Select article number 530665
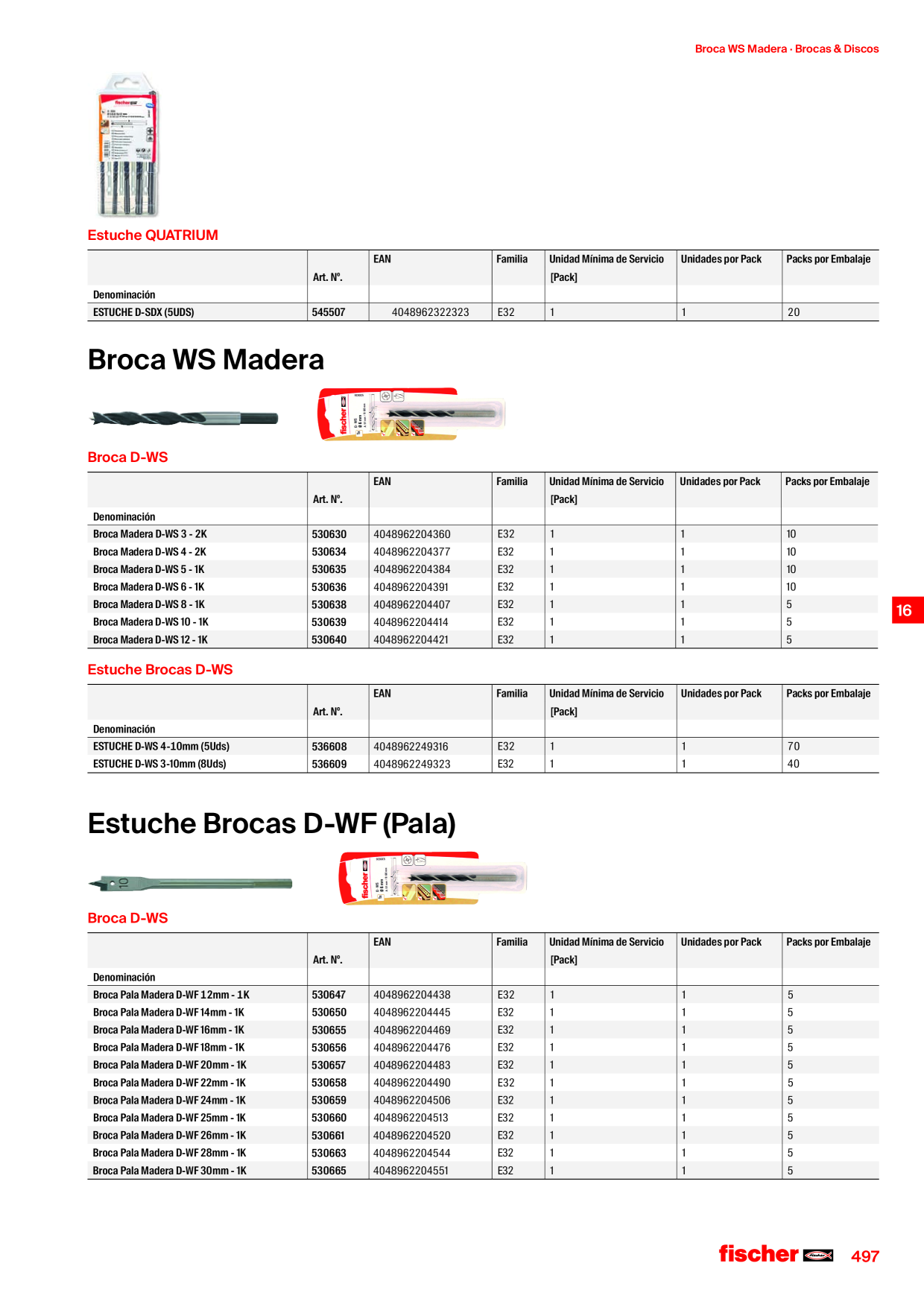Viewport: 924px width, 1307px height. pos(329,1171)
